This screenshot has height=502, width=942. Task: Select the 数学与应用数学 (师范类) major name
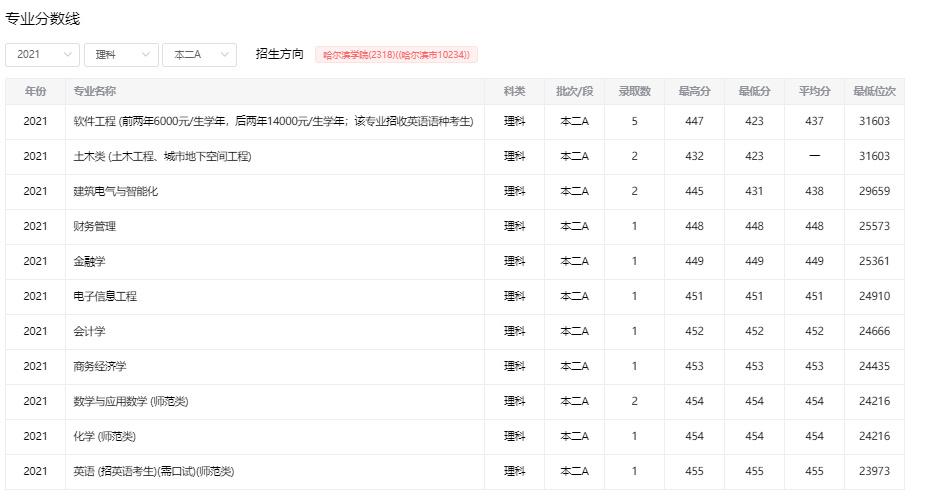click(130, 401)
